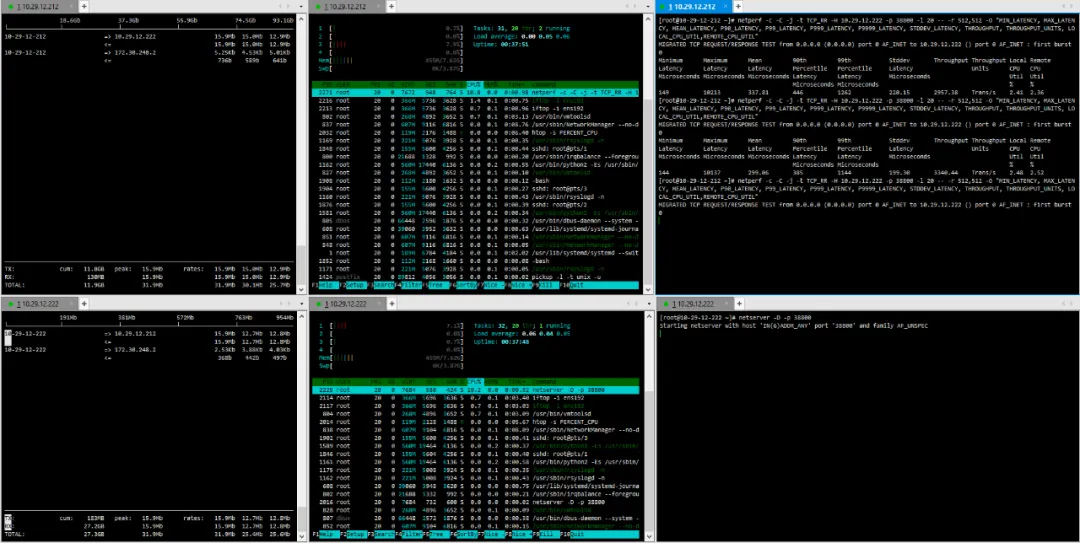The width and height of the screenshot is (1080, 543).
Task: Add a new tab in the 10.29.12.212 htop pane
Action: (x=391, y=6)
